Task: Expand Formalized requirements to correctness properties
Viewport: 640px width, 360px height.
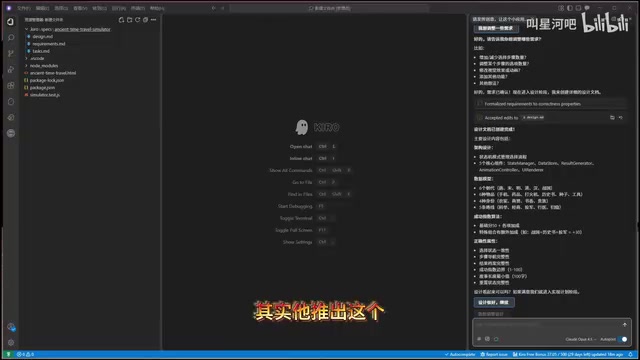Action: tap(550, 104)
